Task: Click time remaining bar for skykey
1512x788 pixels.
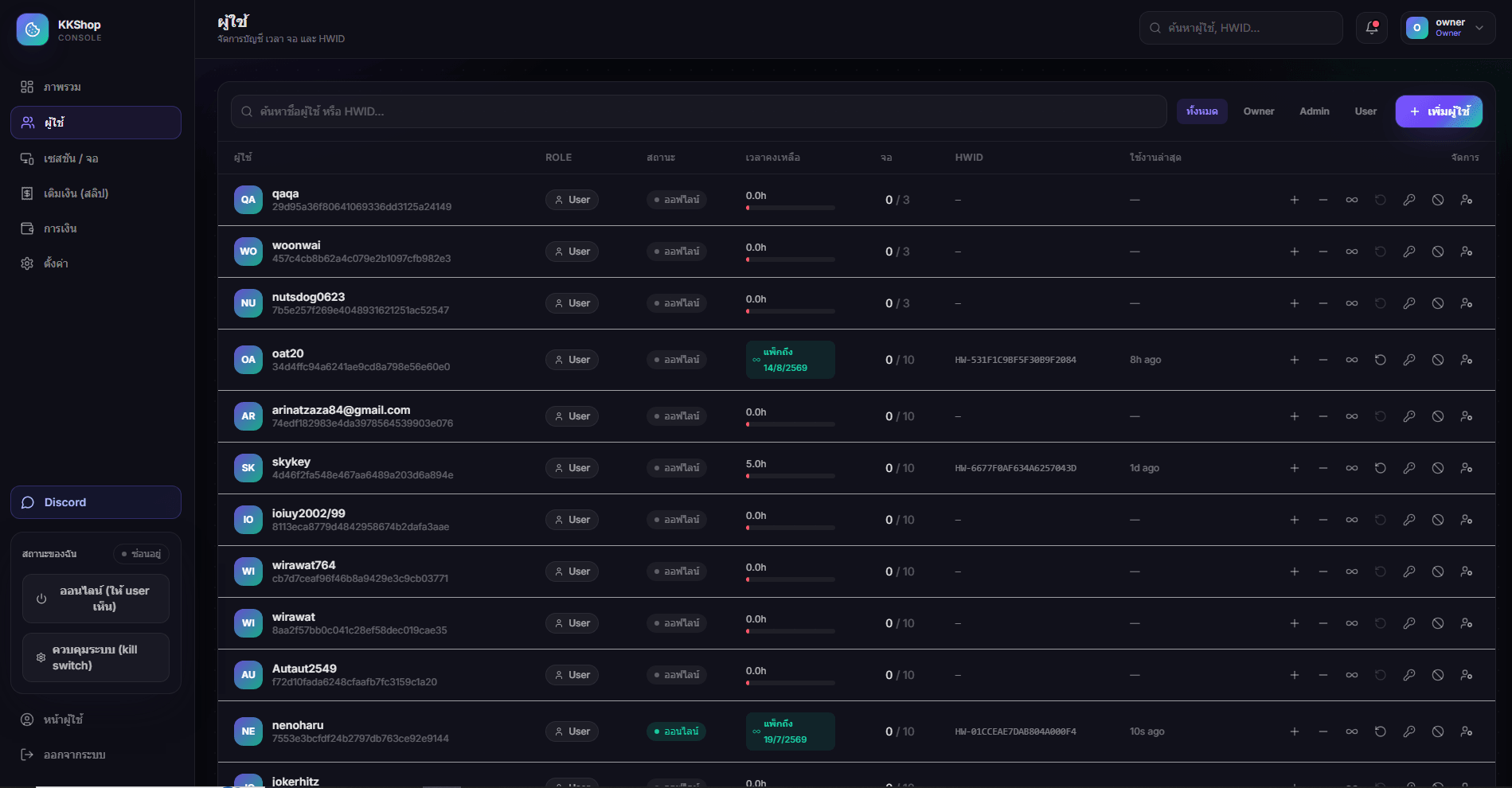Action: pos(791,476)
